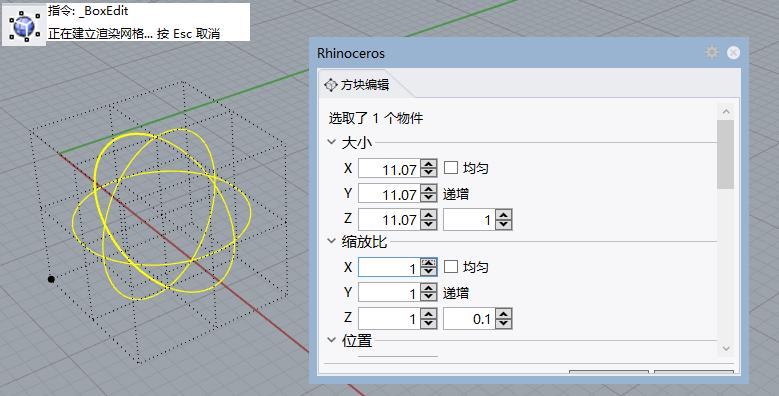The image size is (779, 396).
Task: Click the 缩放比 Z value field
Action: (x=389, y=317)
